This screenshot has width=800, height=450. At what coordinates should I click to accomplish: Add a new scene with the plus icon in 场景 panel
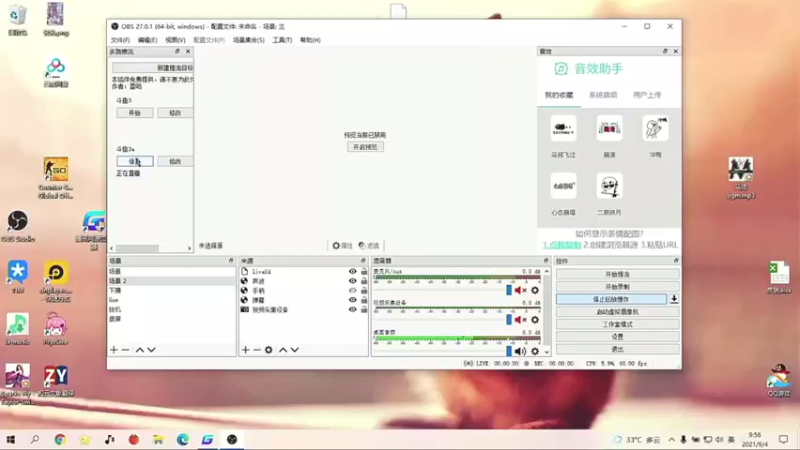[114, 350]
